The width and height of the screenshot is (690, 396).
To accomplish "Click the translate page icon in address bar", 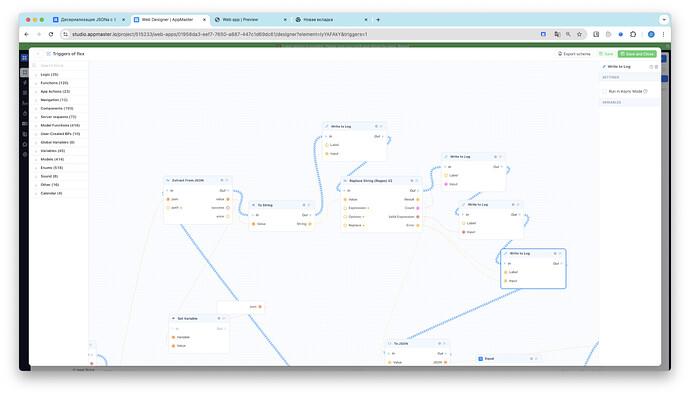I will (x=557, y=34).
